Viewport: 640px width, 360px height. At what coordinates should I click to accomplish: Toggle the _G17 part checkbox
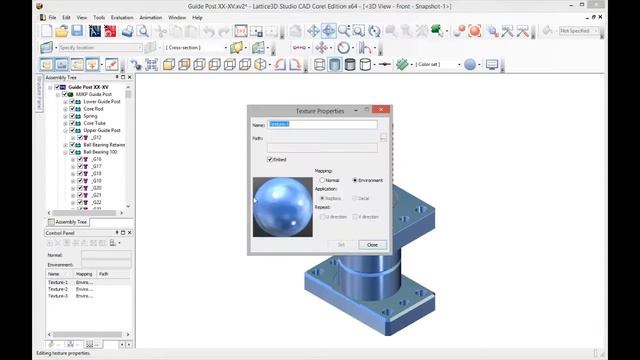coord(80,166)
